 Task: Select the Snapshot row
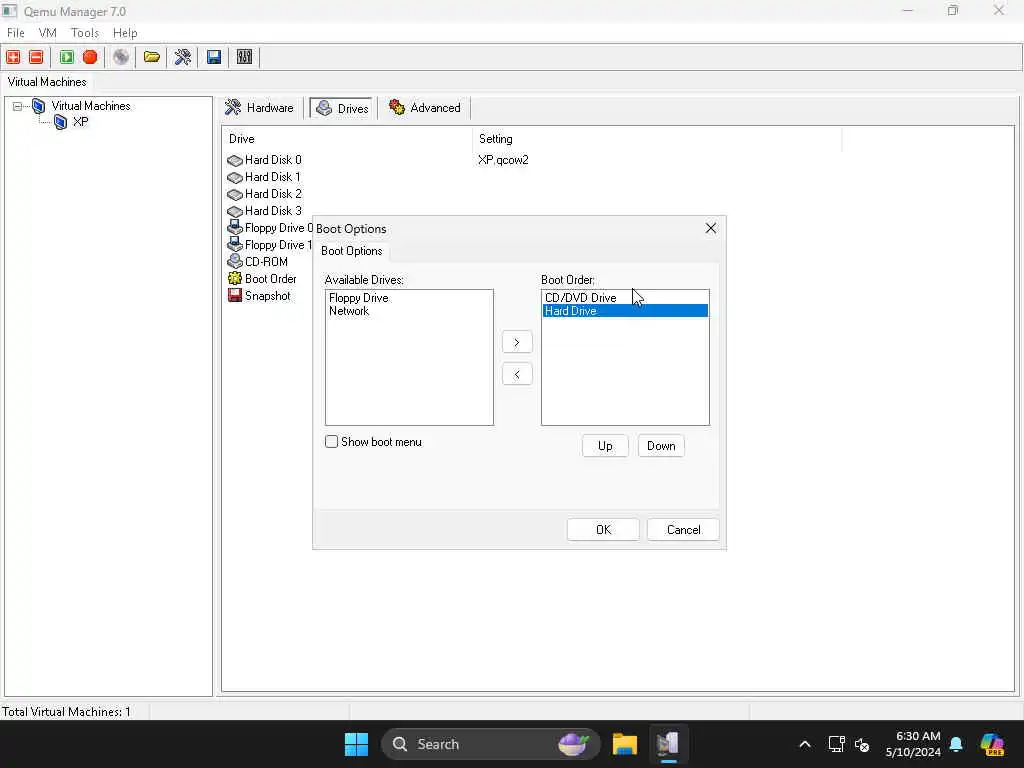[x=259, y=295]
